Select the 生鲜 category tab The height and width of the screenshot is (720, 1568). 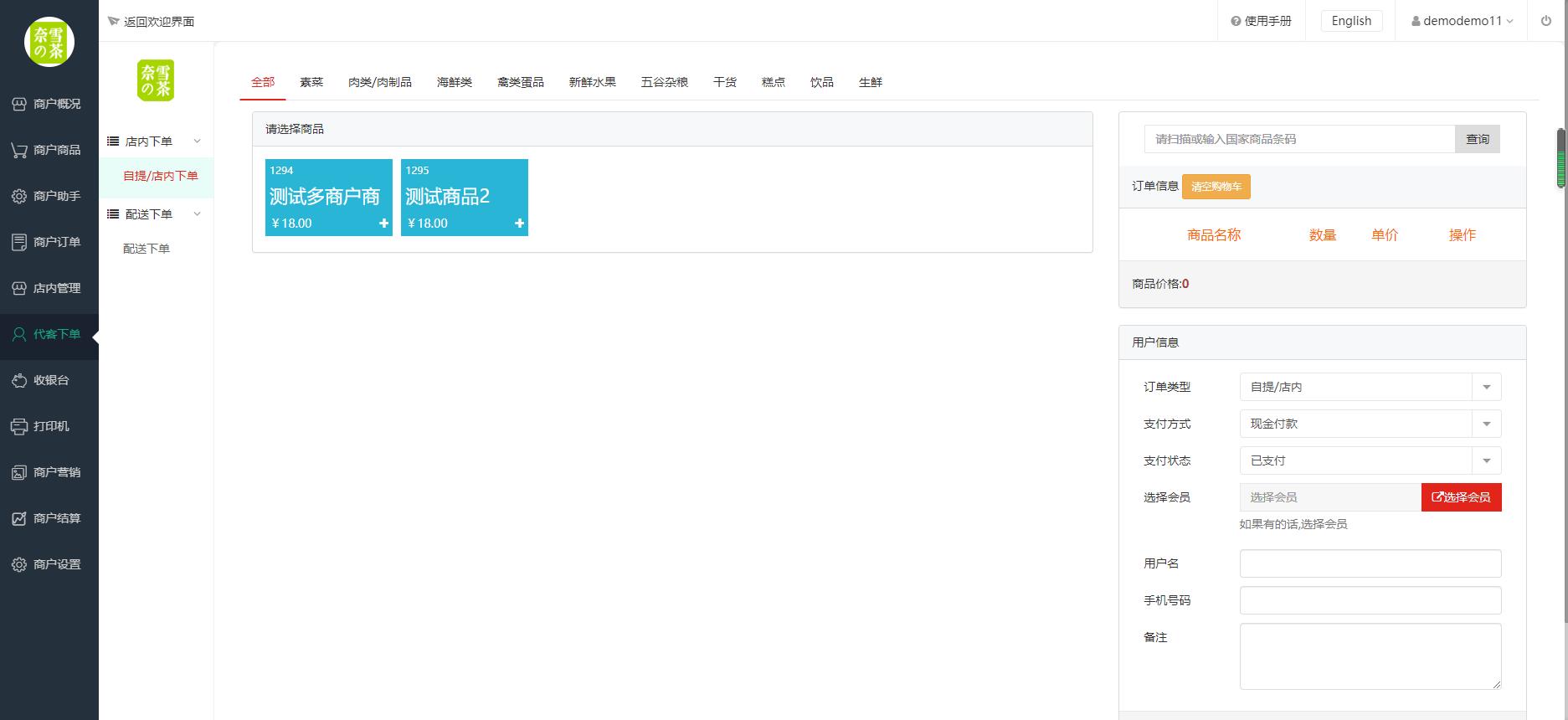coord(871,82)
